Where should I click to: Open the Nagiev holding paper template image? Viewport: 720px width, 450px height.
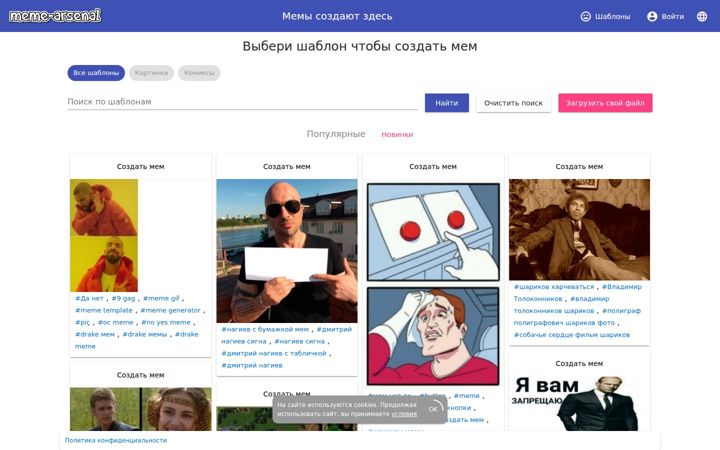click(287, 251)
